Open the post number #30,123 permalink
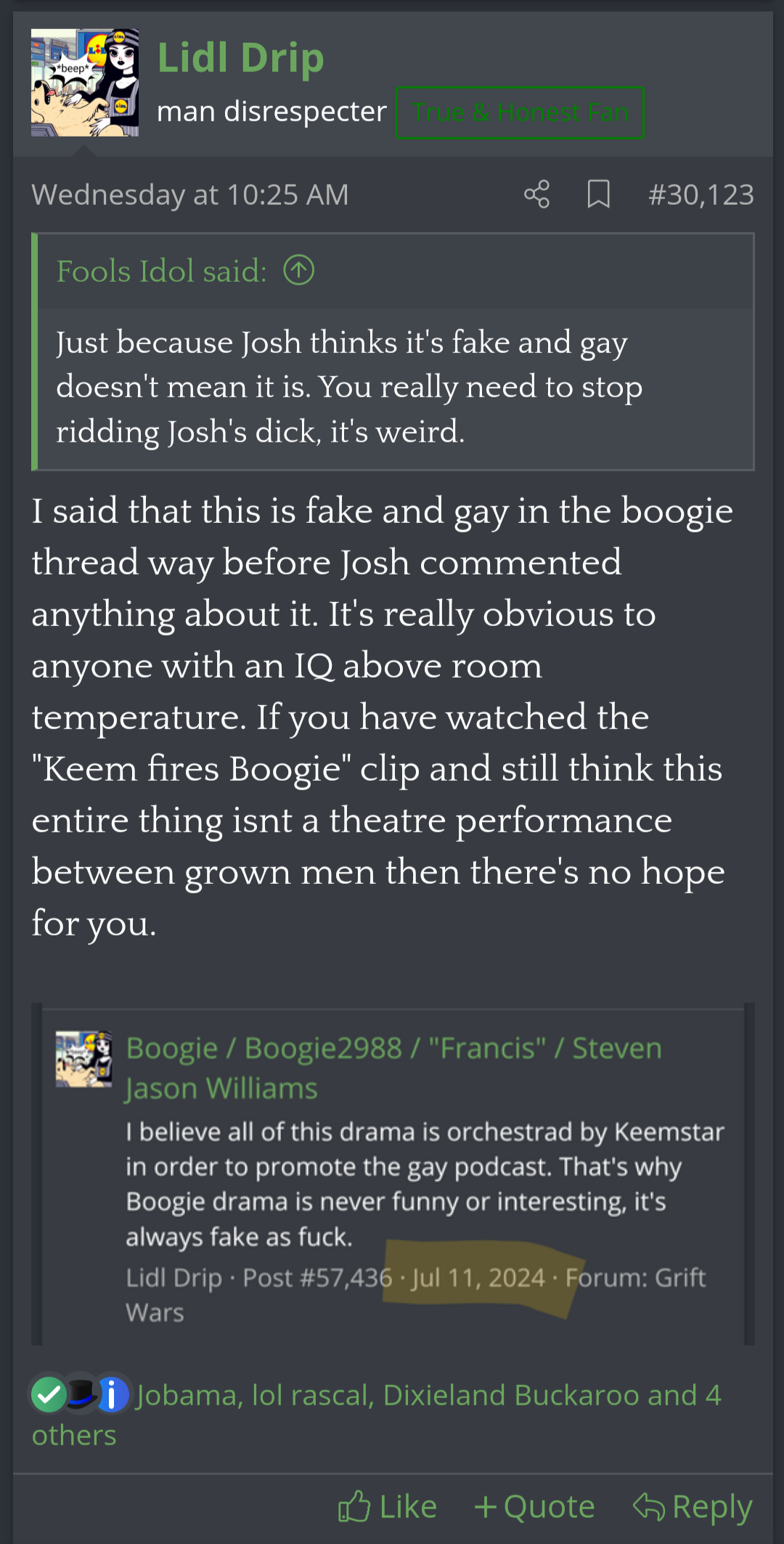The width and height of the screenshot is (784, 1544). (x=701, y=195)
